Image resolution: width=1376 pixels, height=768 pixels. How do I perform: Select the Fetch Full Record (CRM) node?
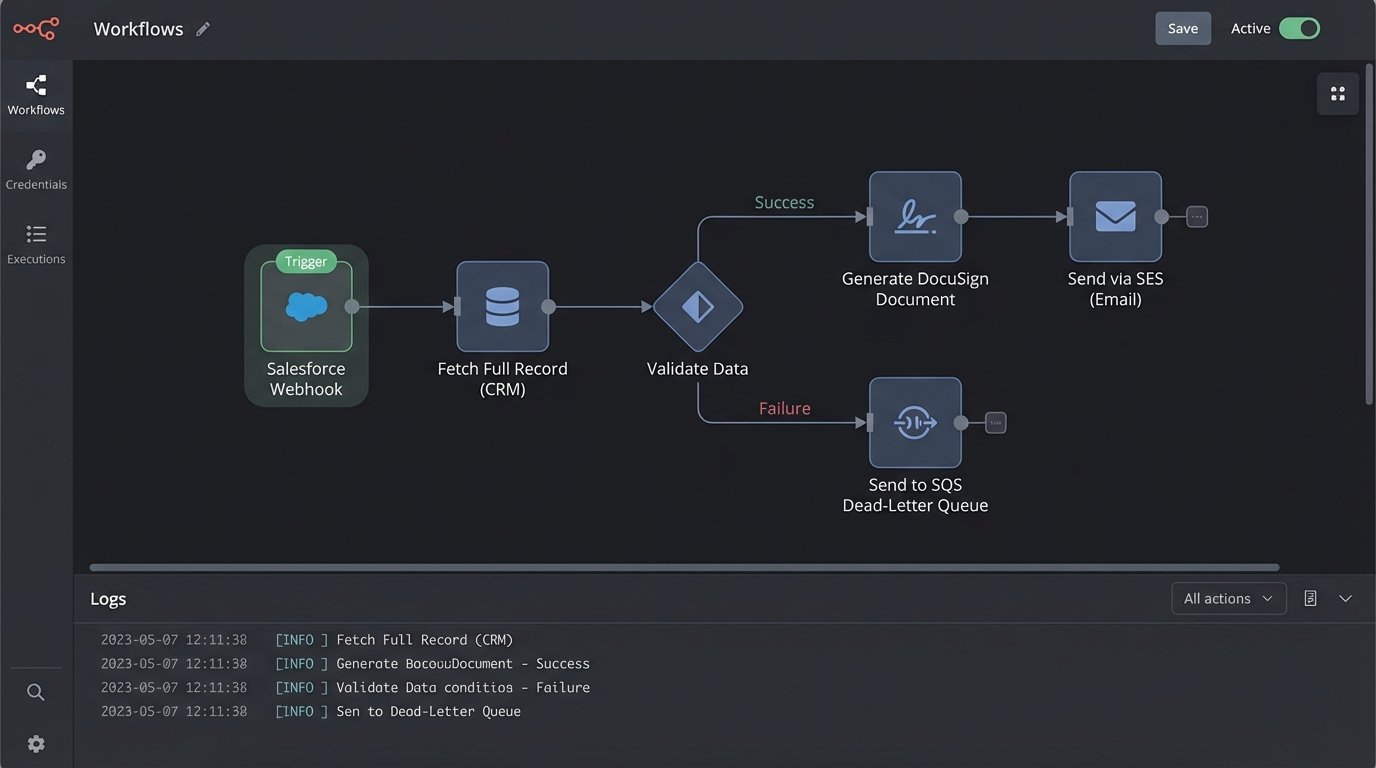tap(502, 308)
